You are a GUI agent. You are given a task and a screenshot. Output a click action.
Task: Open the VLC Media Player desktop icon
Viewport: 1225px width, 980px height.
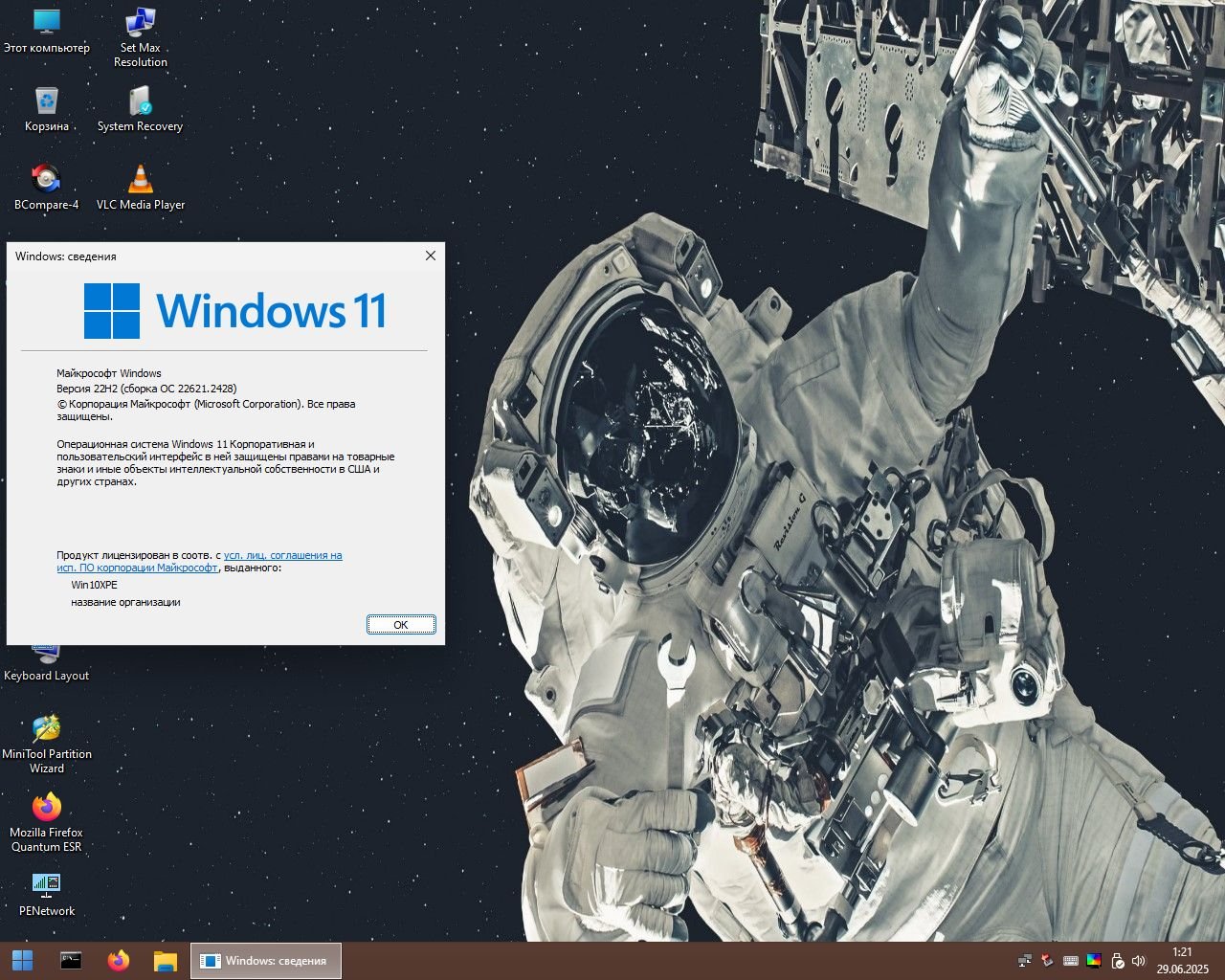pyautogui.click(x=140, y=180)
